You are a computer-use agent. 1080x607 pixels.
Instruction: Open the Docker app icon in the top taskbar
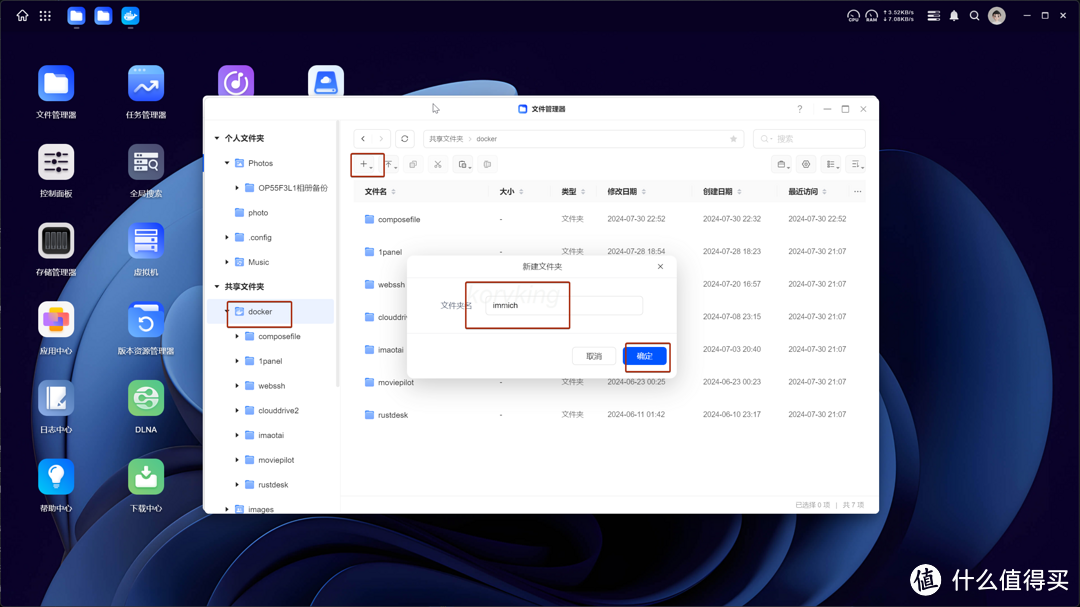(130, 16)
